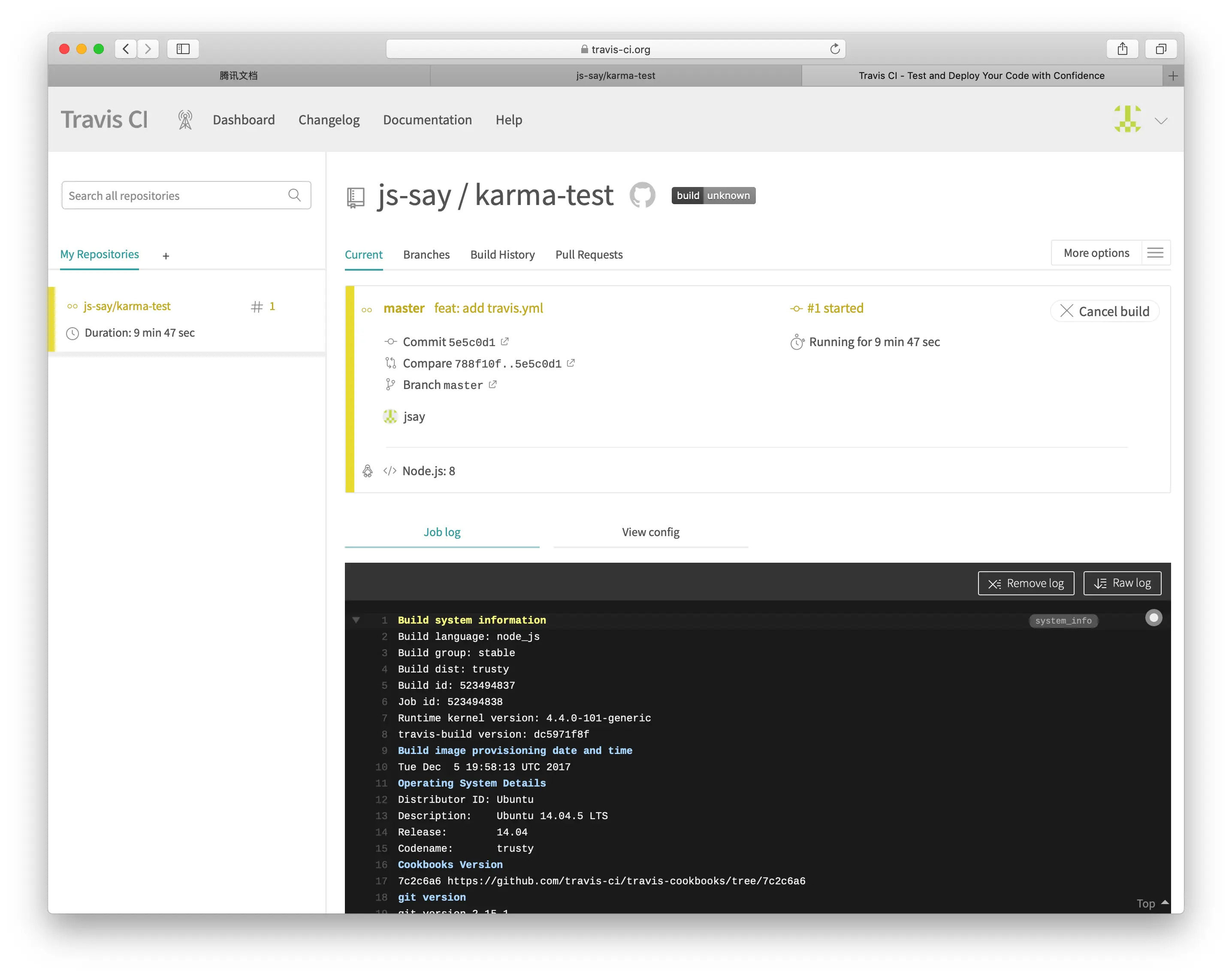1232x977 pixels.
Task: Open js-say/karma-test sidebar repository
Action: pyautogui.click(x=127, y=306)
